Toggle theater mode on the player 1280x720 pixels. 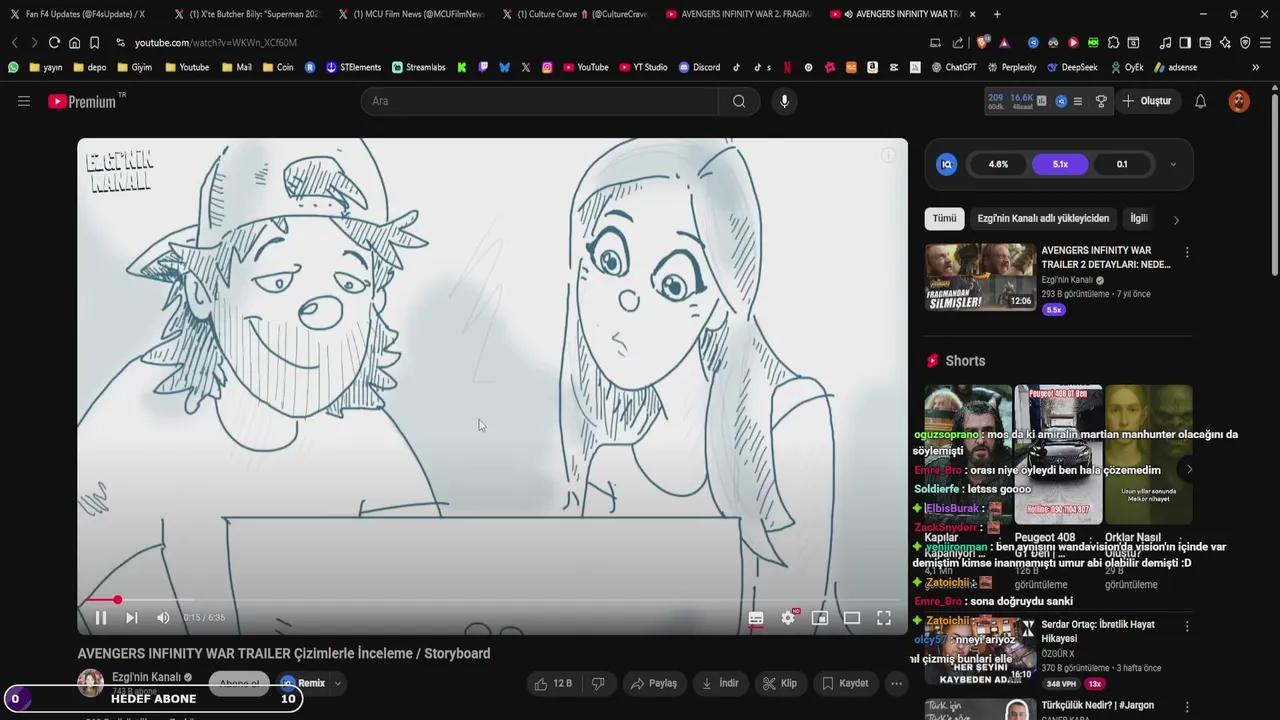point(852,618)
